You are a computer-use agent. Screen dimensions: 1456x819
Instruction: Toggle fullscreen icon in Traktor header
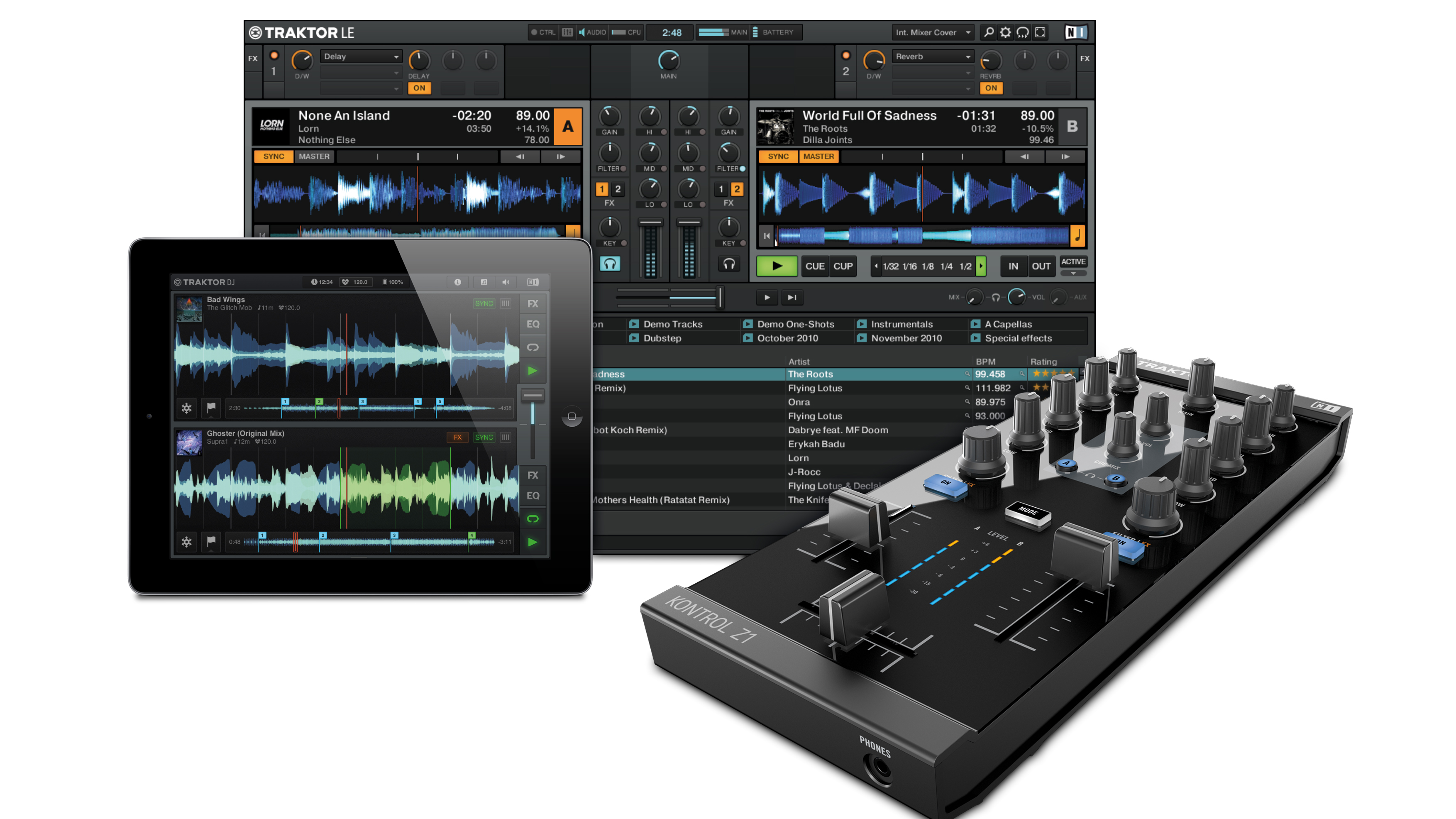tap(1041, 32)
